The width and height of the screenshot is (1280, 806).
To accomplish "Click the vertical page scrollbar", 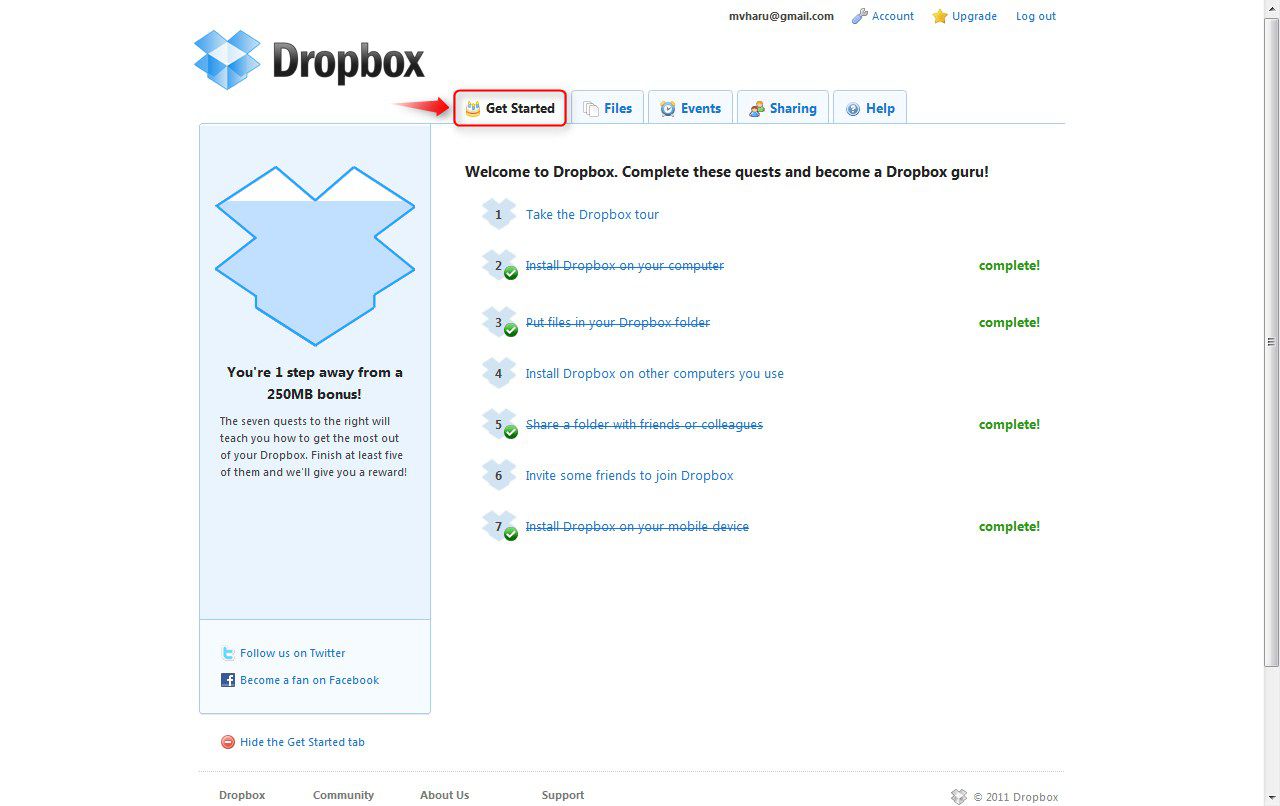I will pos(1272,341).
